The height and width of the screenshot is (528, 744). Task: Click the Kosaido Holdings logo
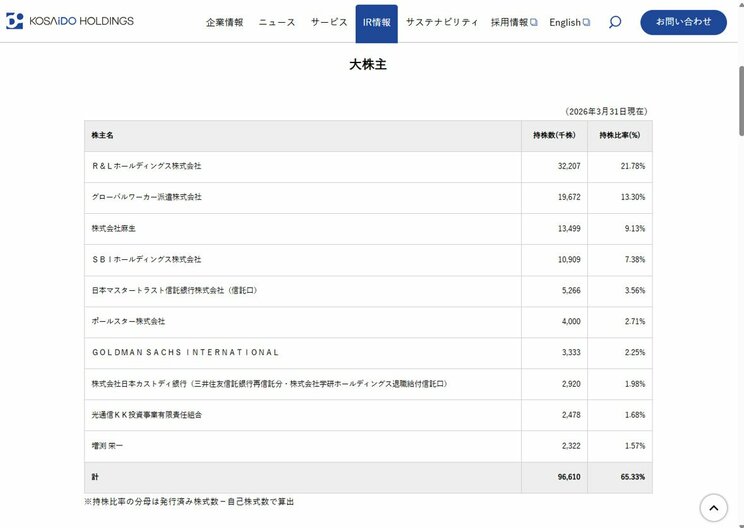coord(70,21)
